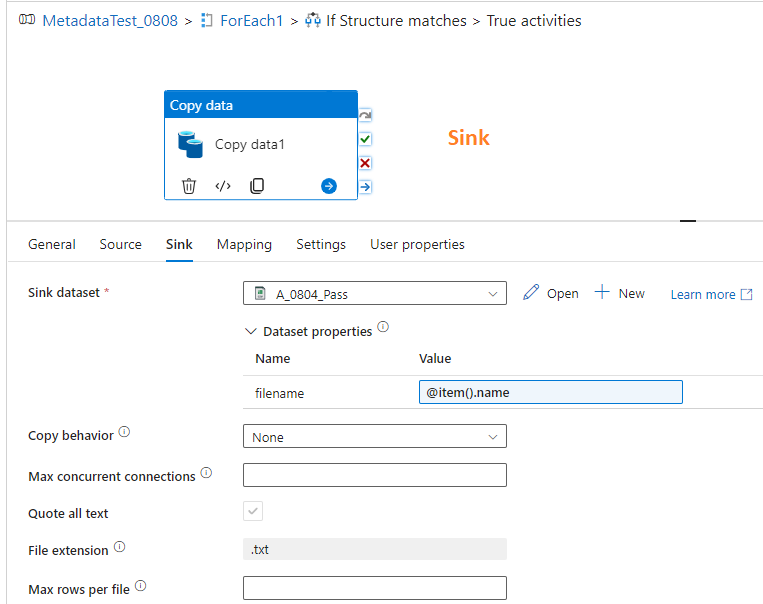Click the green success checkmark output connector
Screen dimensions: 763x604
[x=365, y=139]
